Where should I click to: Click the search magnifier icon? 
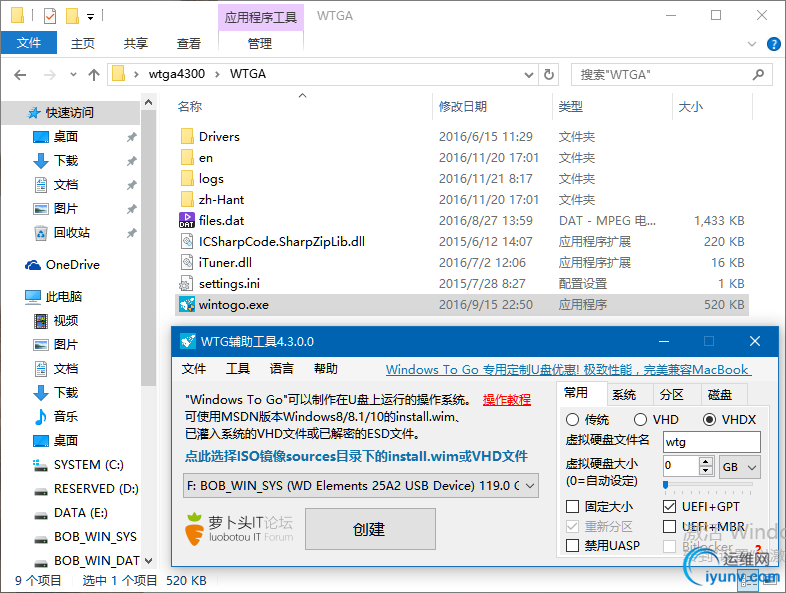click(758, 75)
